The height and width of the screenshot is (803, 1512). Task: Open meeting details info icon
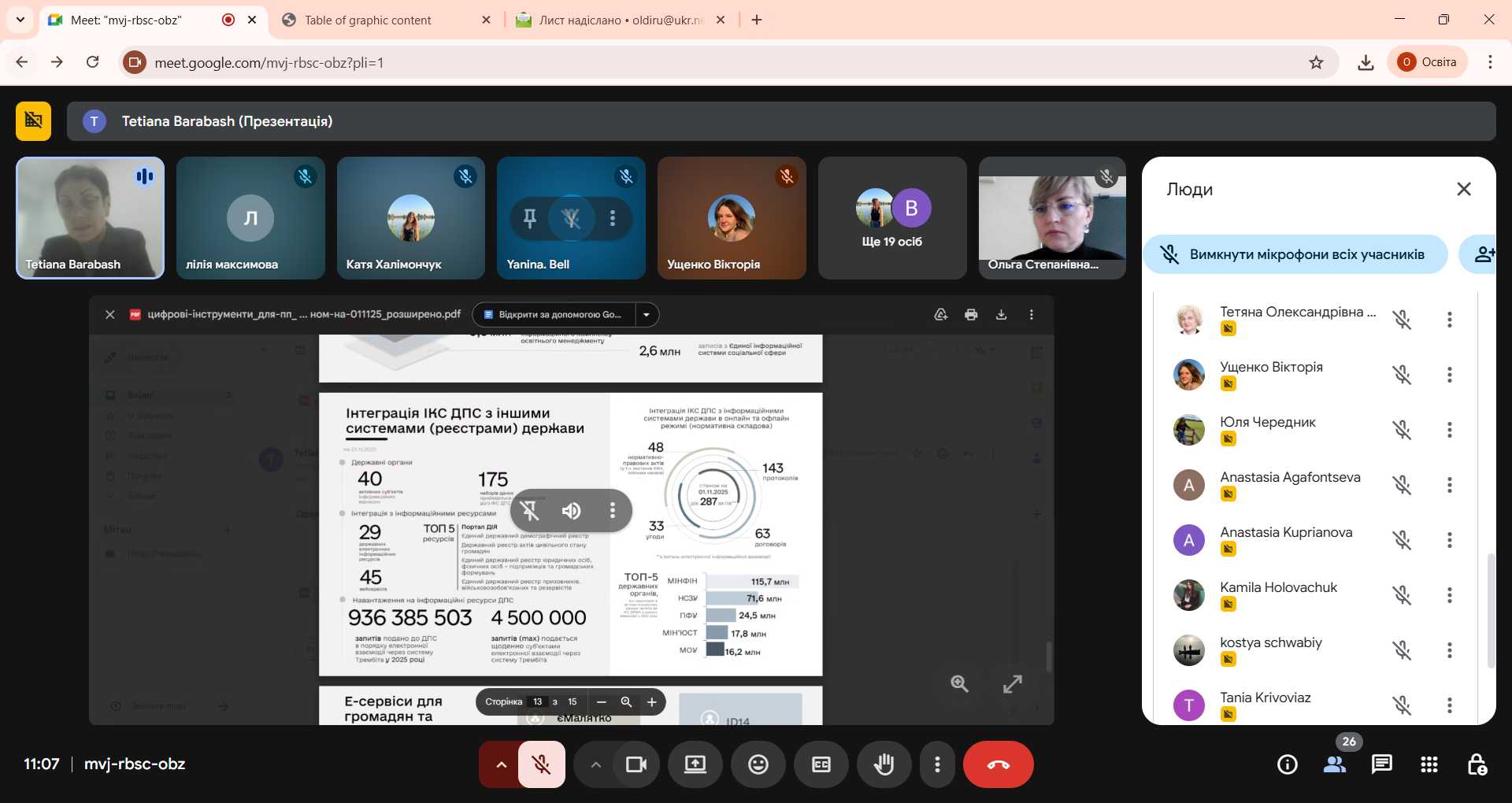pyautogui.click(x=1287, y=764)
